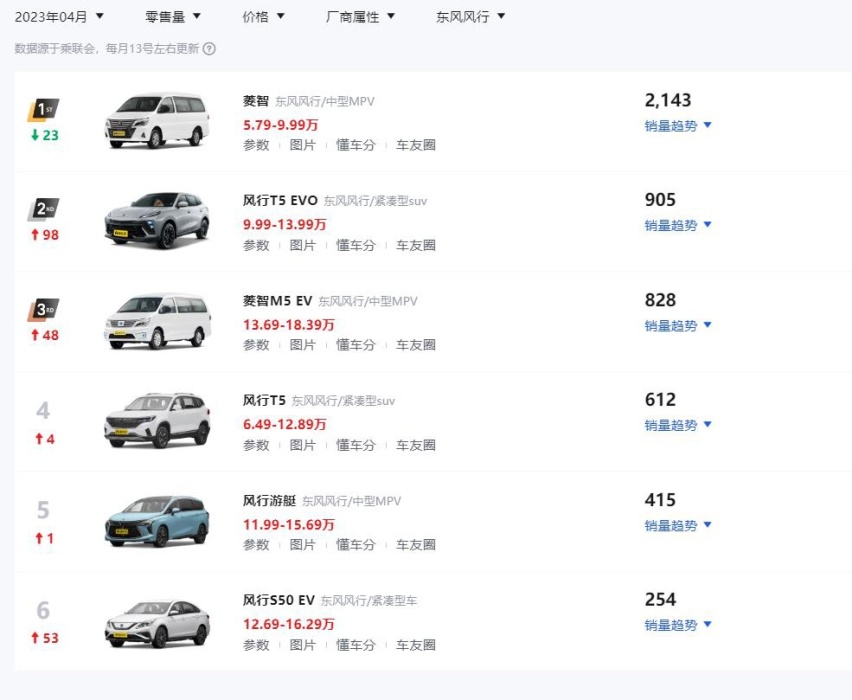Click the 254 sales figure
This screenshot has height=700, width=852.
click(x=660, y=599)
